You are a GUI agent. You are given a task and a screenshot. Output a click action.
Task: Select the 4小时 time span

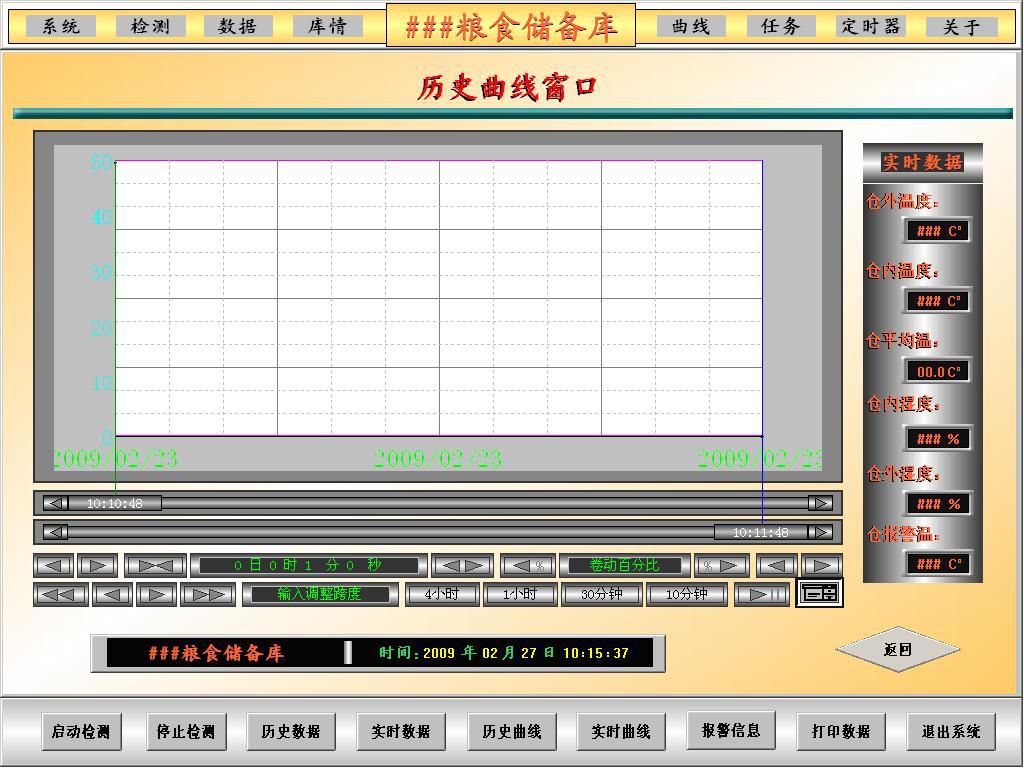coord(441,595)
